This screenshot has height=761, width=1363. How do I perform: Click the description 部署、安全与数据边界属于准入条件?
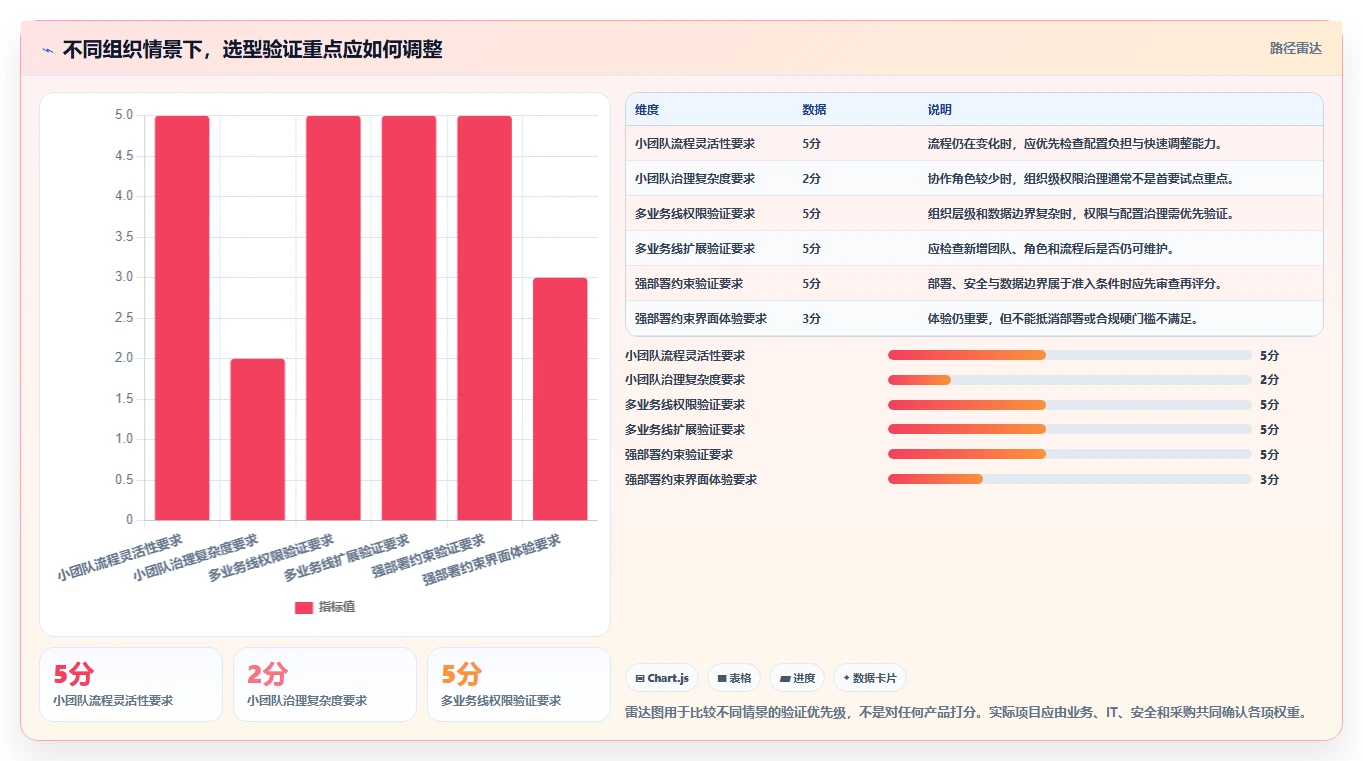[x=1075, y=284]
